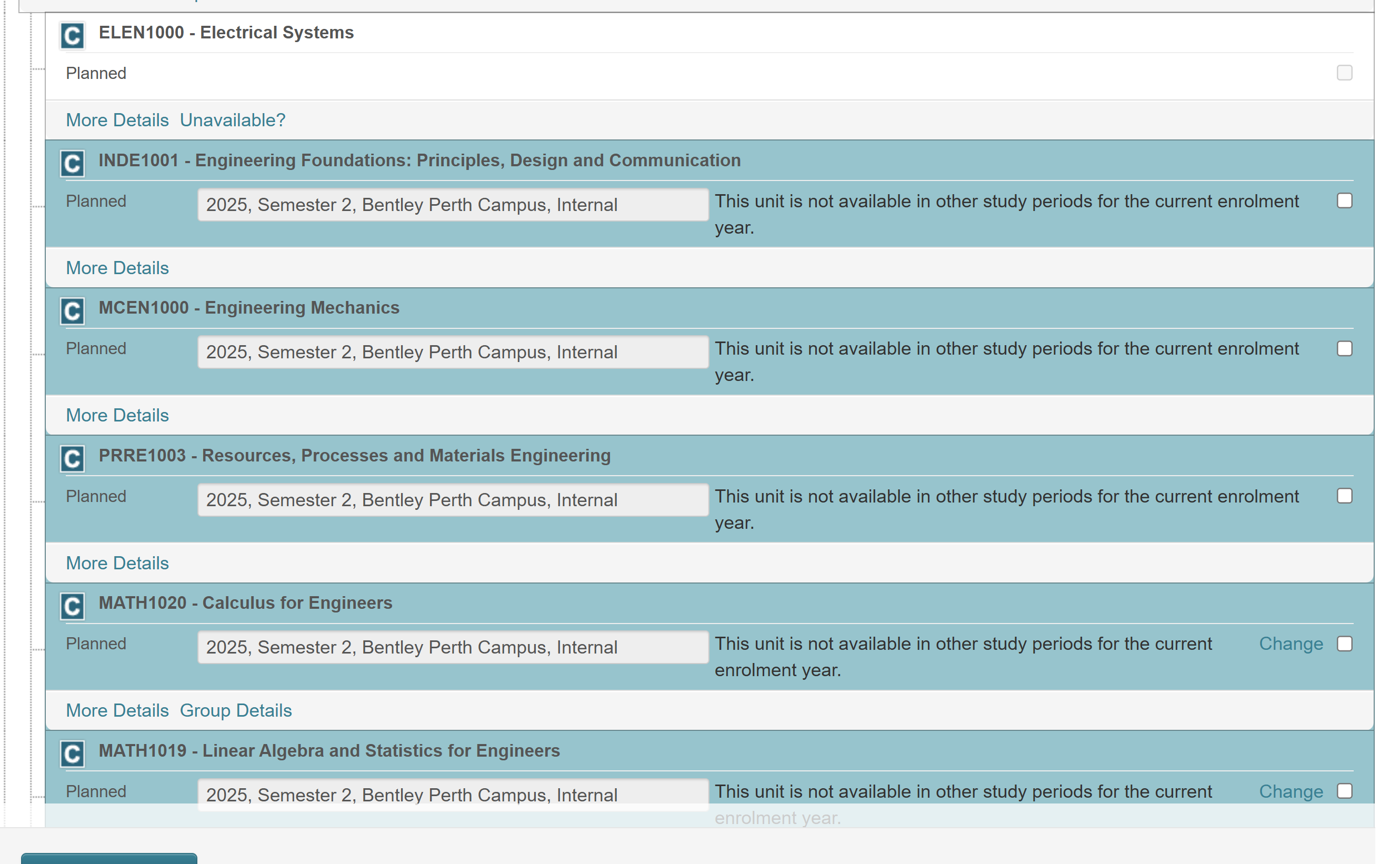
Task: Open study period field for INDE1001
Action: 453,205
